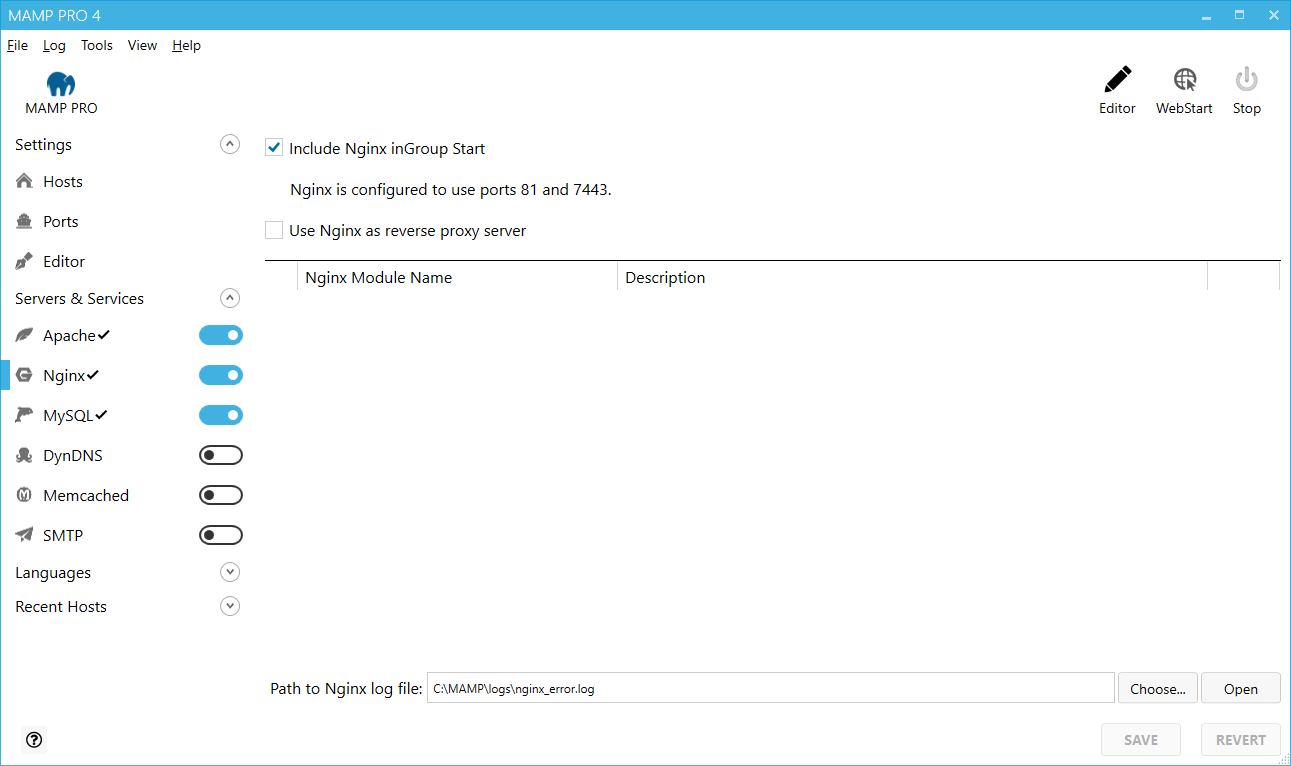Viewport: 1291px width, 766px height.
Task: Click the Languages section heading
Action: click(x=53, y=572)
